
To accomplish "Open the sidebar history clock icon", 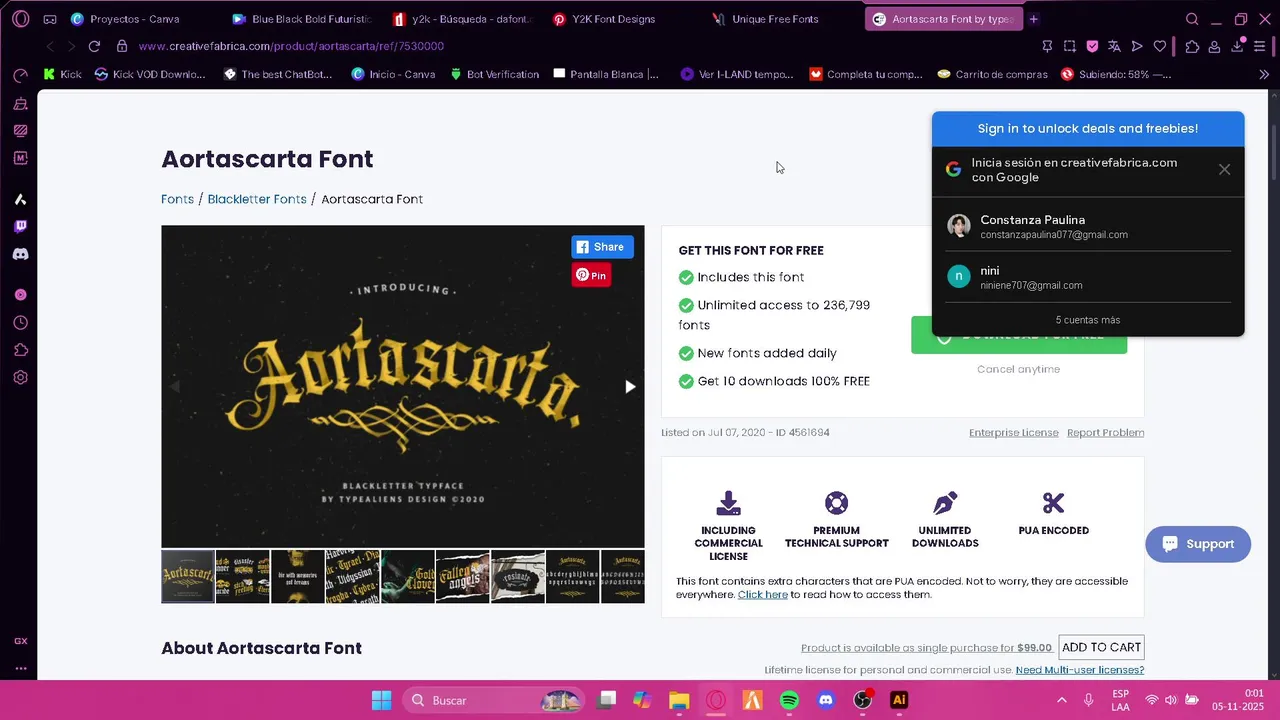I will coord(20,323).
